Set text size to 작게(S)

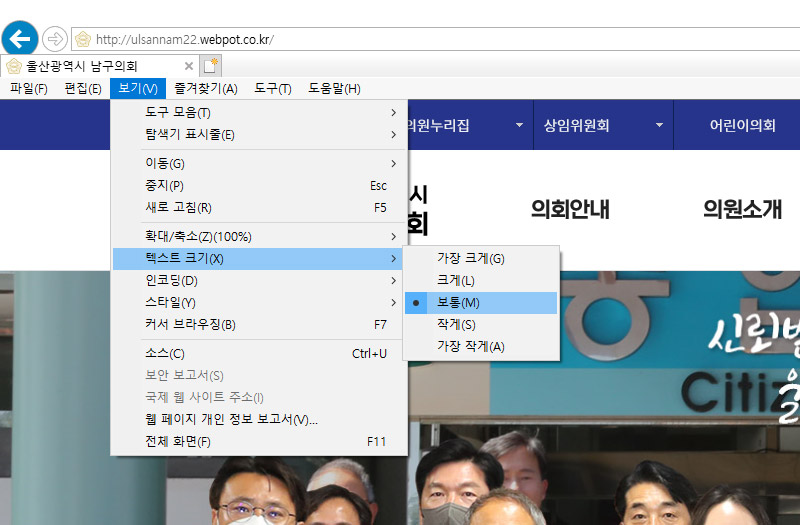(x=481, y=324)
